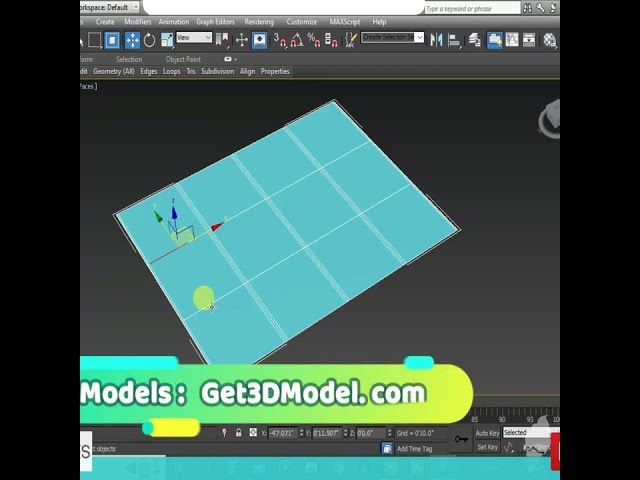This screenshot has width=640, height=480.
Task: Click the Z coordinate spinner arrows
Action: (x=389, y=433)
